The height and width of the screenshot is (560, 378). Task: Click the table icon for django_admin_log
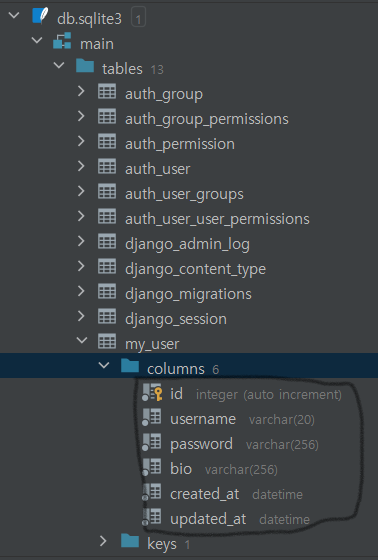(107, 241)
